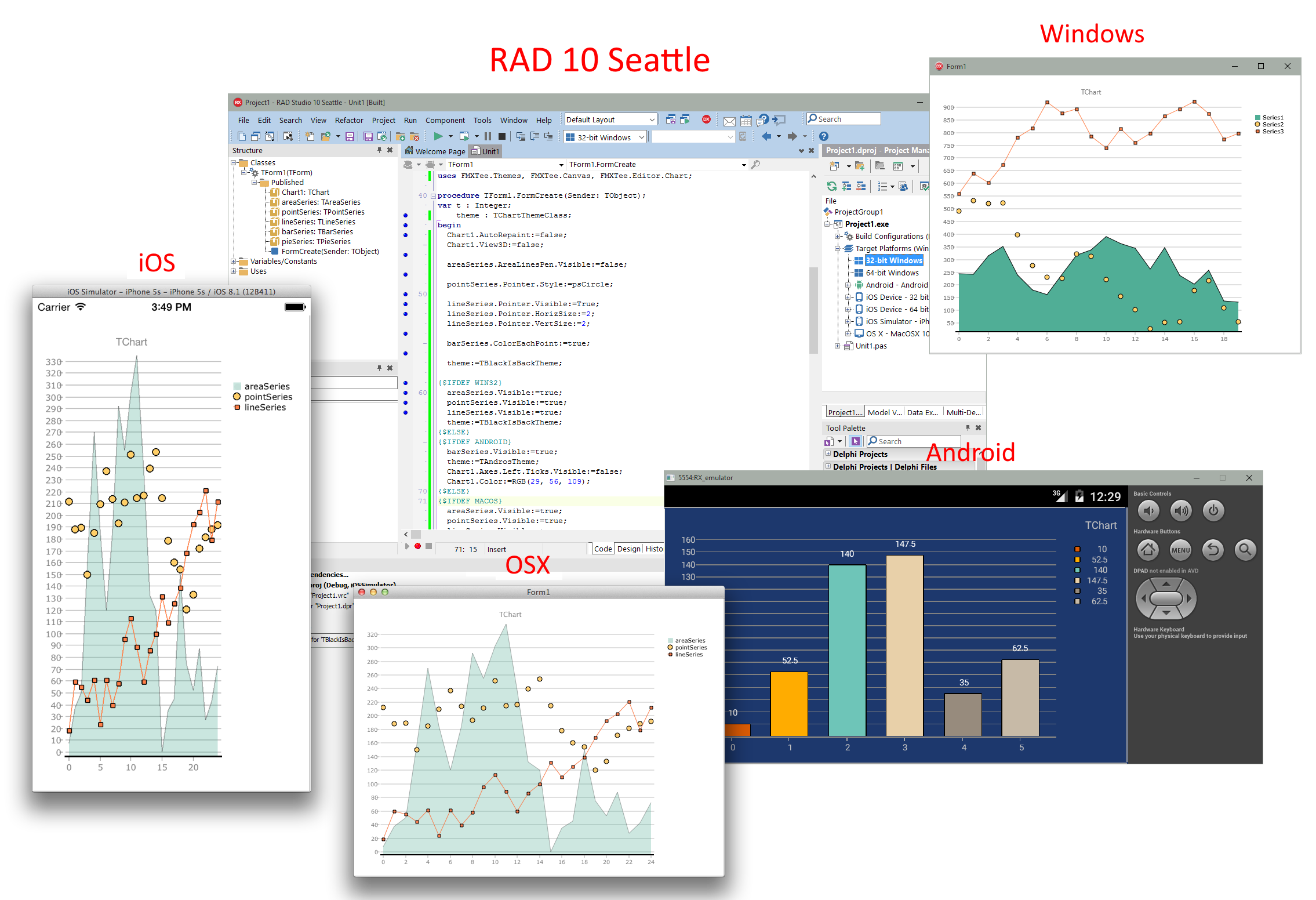Click the TChart component icon in Structure panel
The image size is (1316, 900).
coord(274,192)
